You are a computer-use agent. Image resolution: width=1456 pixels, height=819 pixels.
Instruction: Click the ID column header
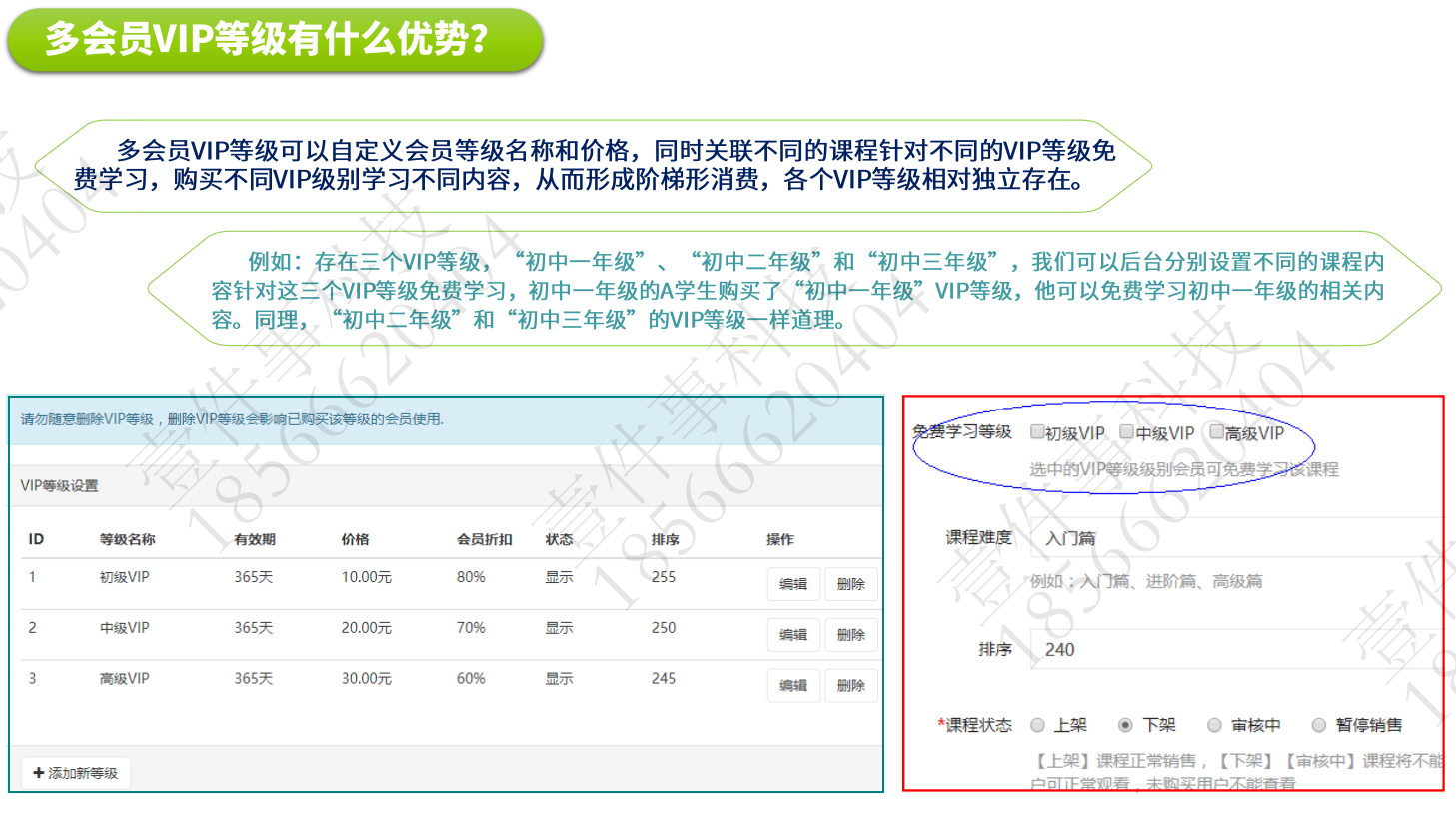tap(36, 539)
